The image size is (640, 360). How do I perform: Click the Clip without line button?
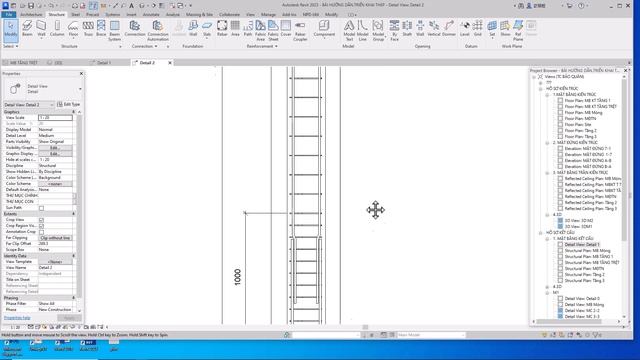(x=55, y=238)
